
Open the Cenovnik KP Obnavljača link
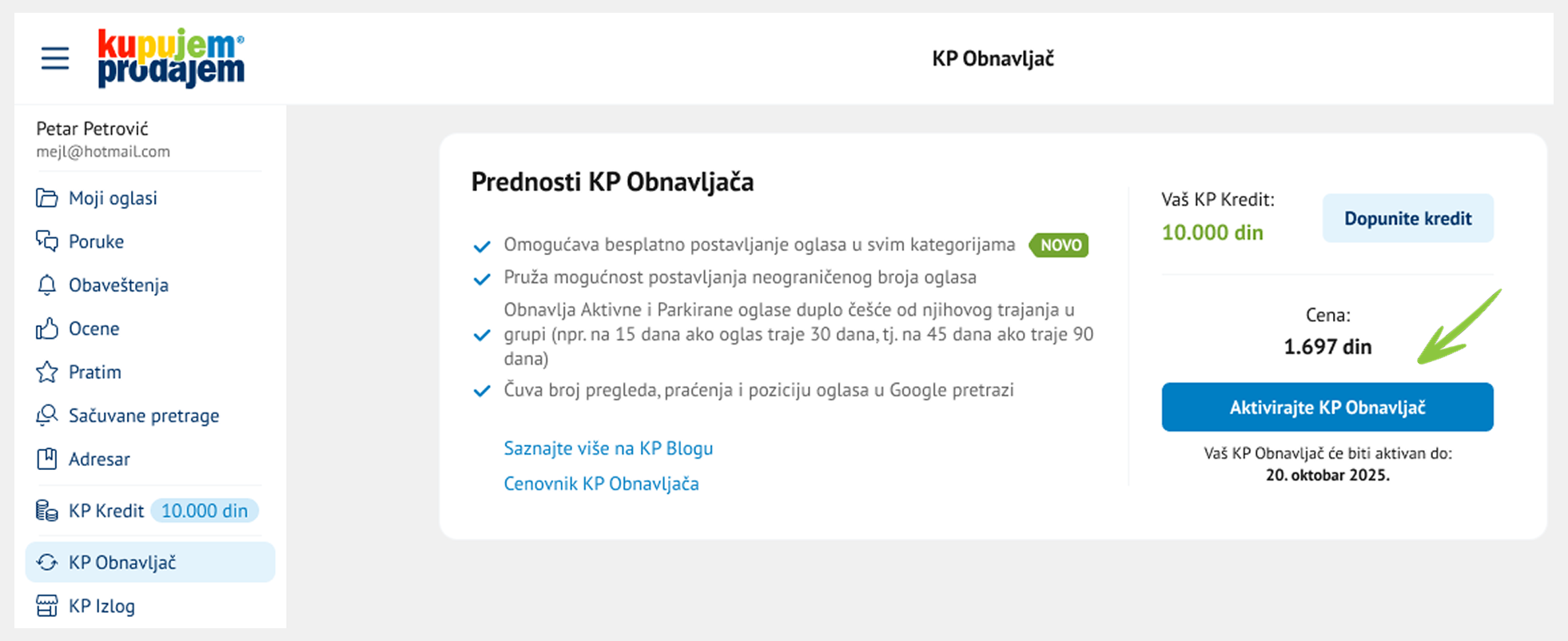pos(601,484)
